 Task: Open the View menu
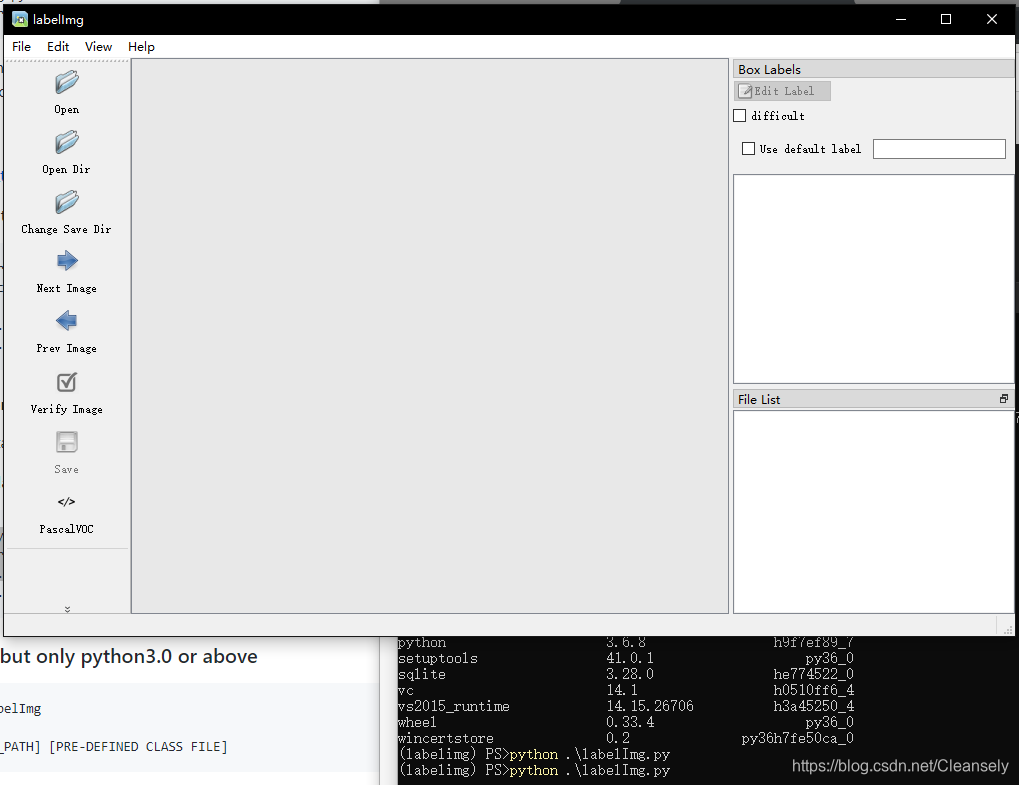98,47
